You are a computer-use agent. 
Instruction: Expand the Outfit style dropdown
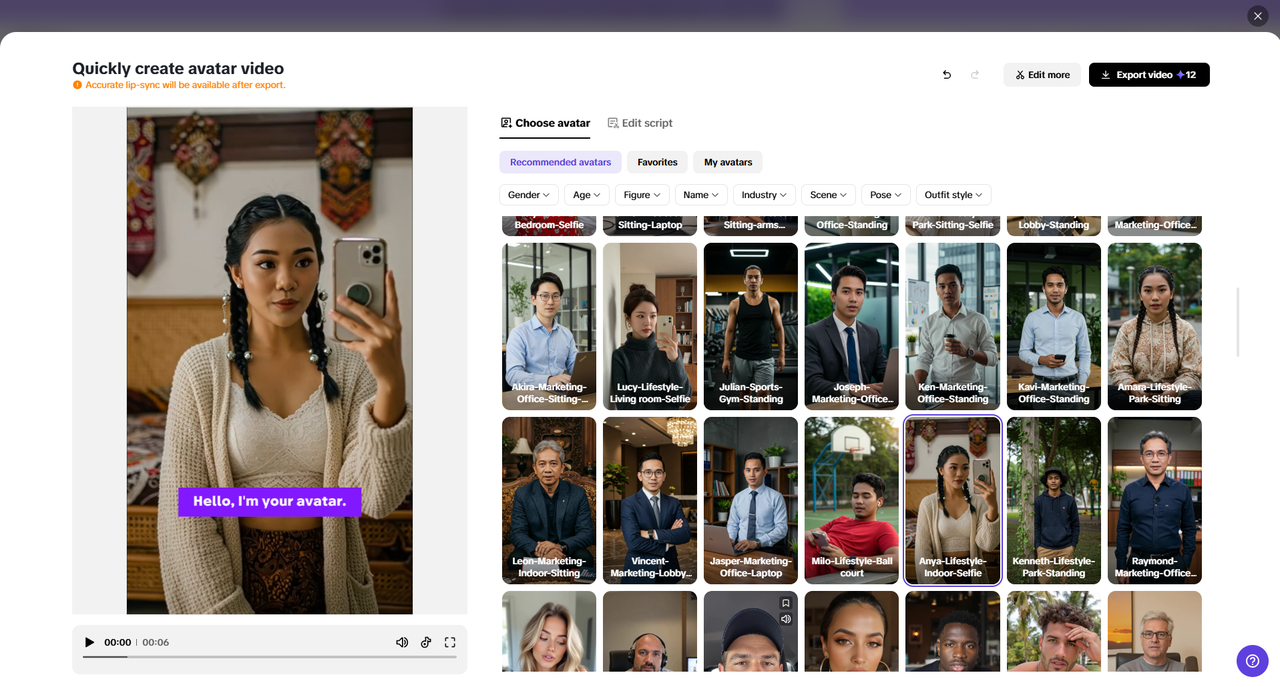pyautogui.click(x=954, y=195)
